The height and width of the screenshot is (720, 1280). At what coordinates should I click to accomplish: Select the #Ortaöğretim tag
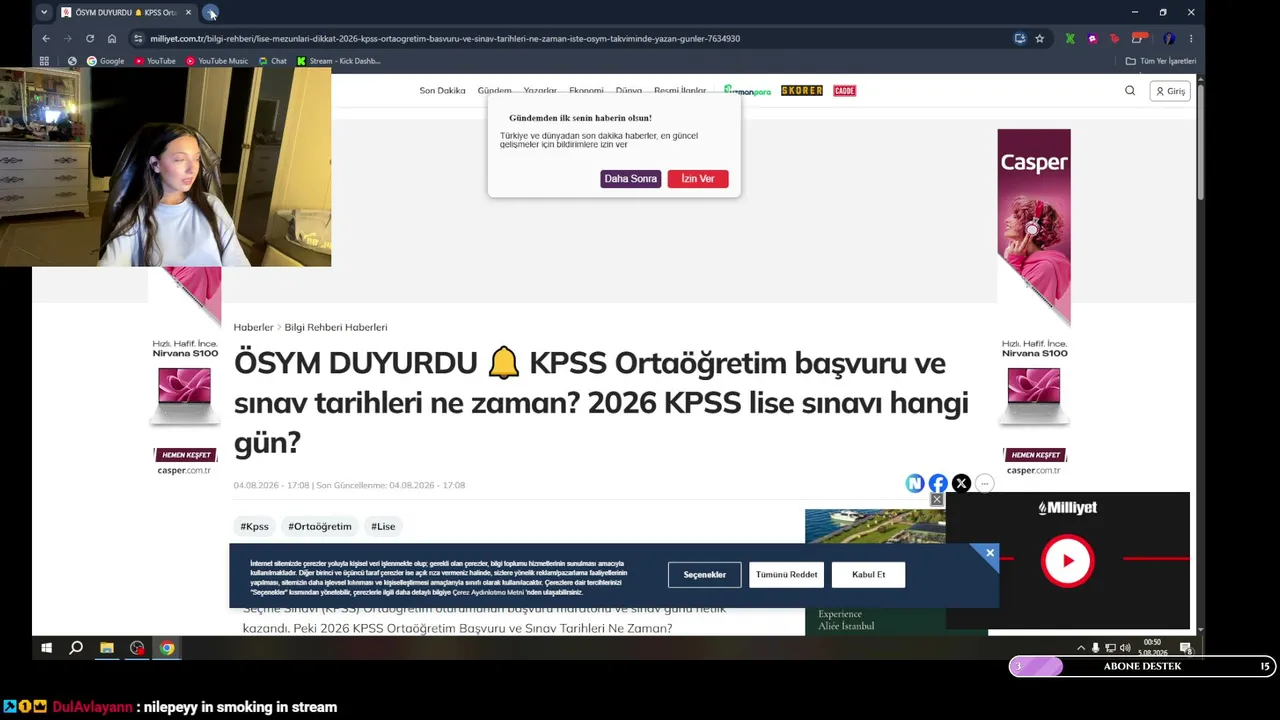320,526
